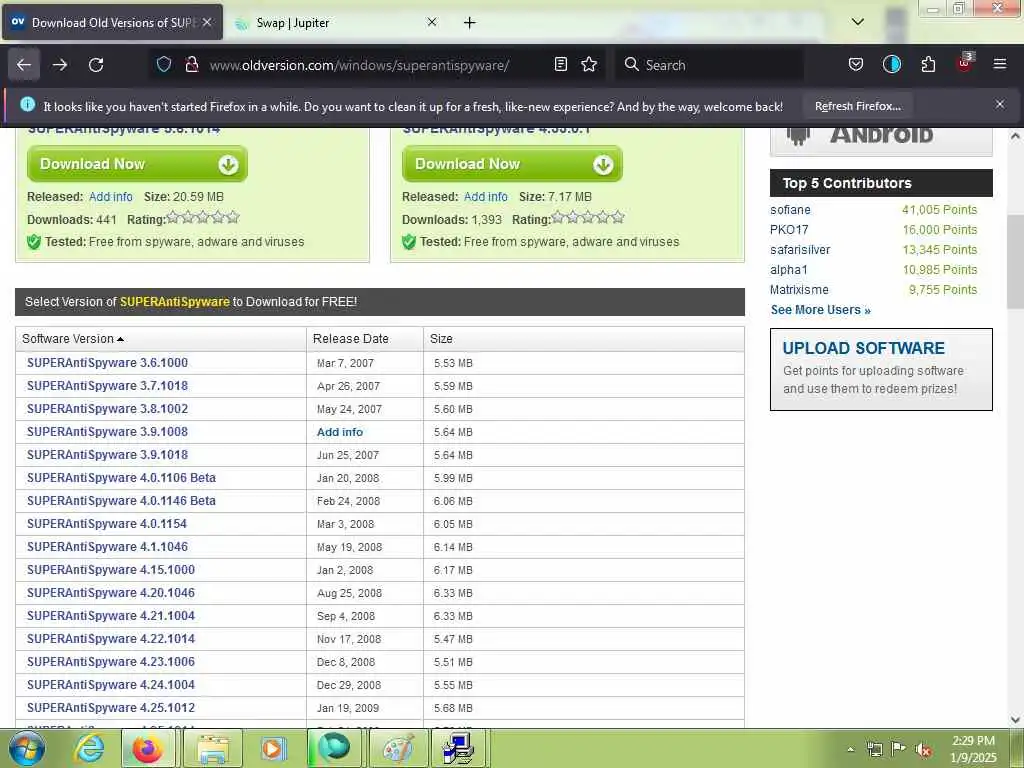The image size is (1024, 768).
Task: Open the red extension icon with badge
Action: 965,63
